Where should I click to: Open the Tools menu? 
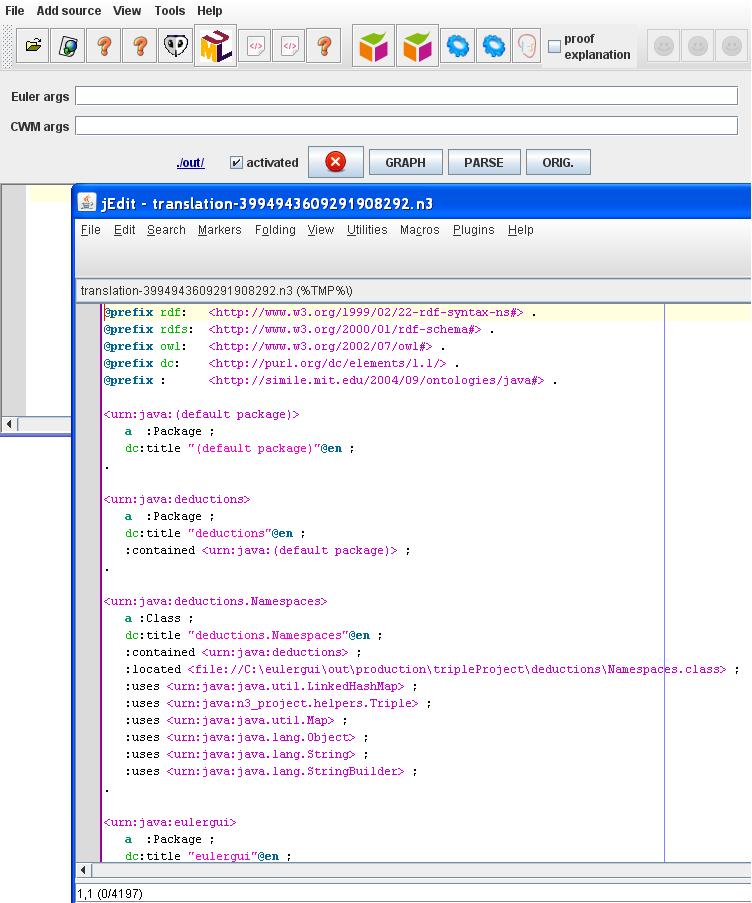(x=169, y=10)
